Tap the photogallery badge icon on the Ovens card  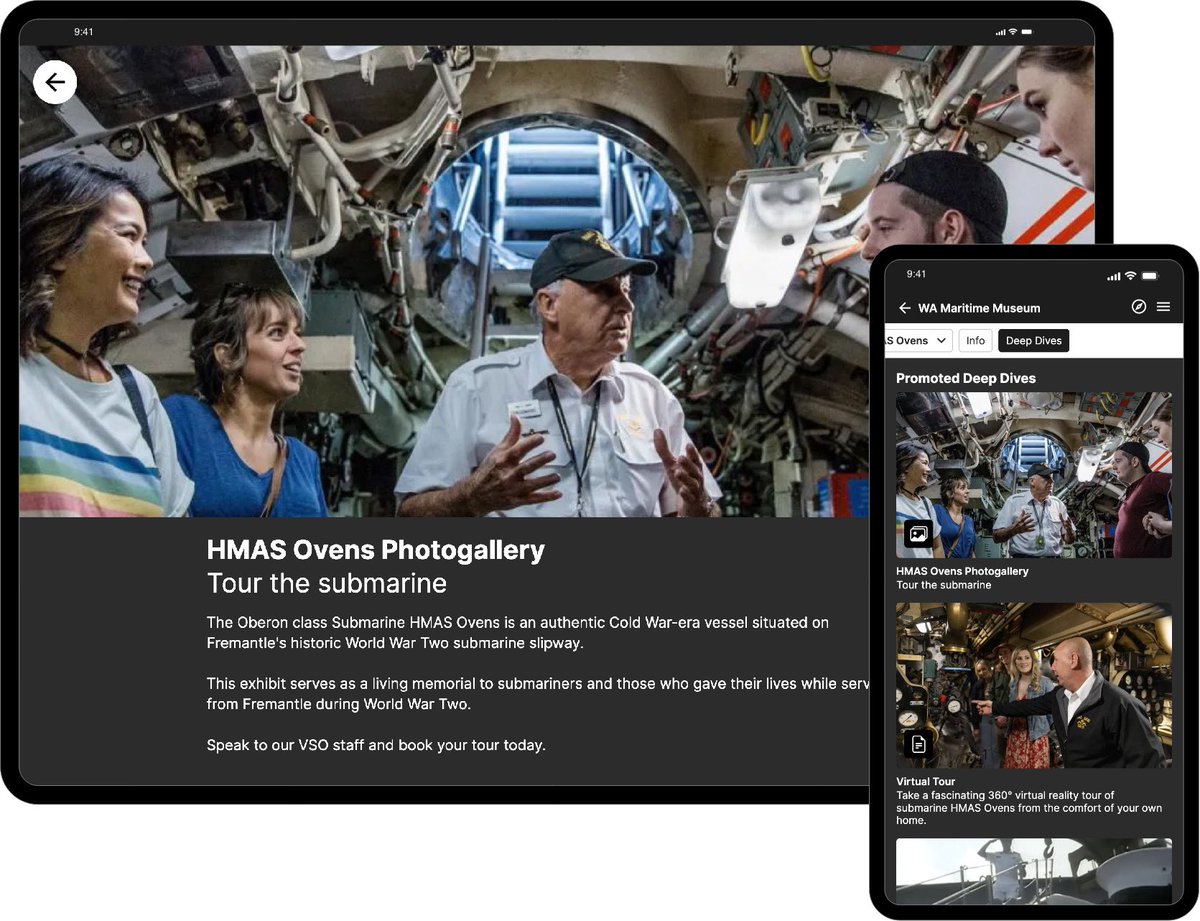(x=917, y=534)
